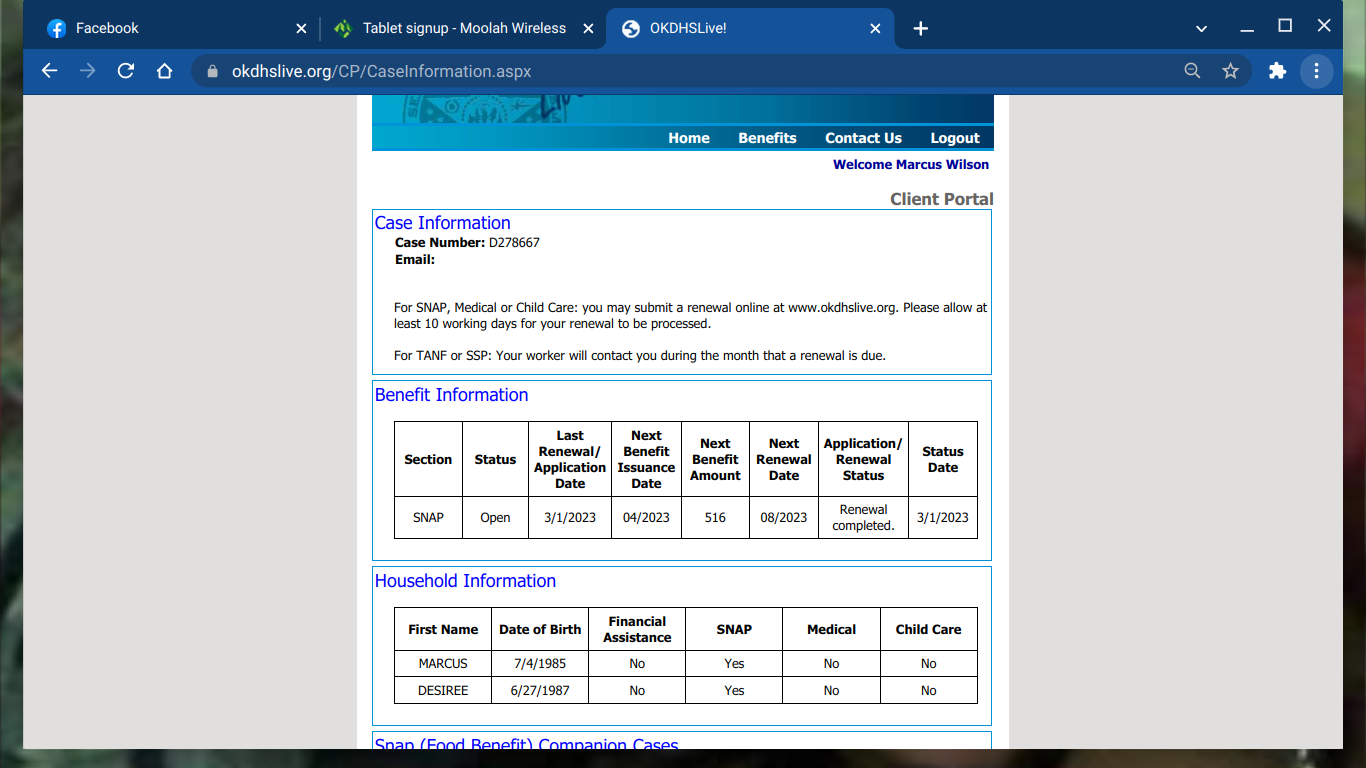Click the MARCUS first name cell
This screenshot has height=768, width=1366.
point(443,663)
